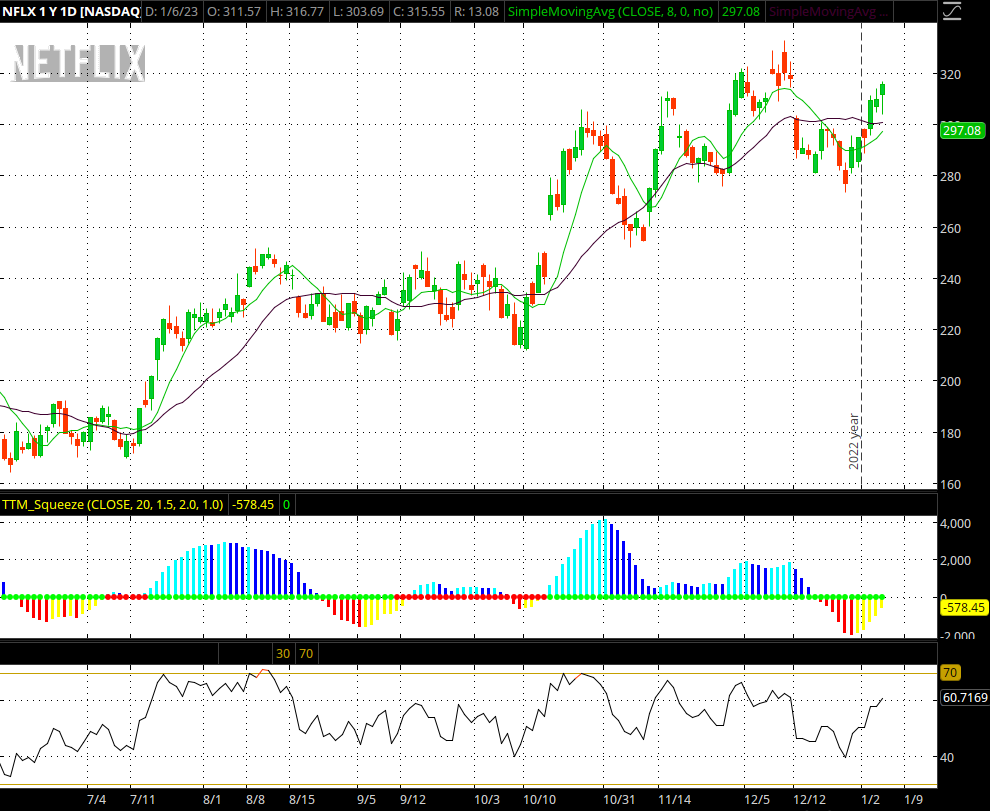990x811 pixels.
Task: Click the low price L: 303.69
Action: click(358, 11)
